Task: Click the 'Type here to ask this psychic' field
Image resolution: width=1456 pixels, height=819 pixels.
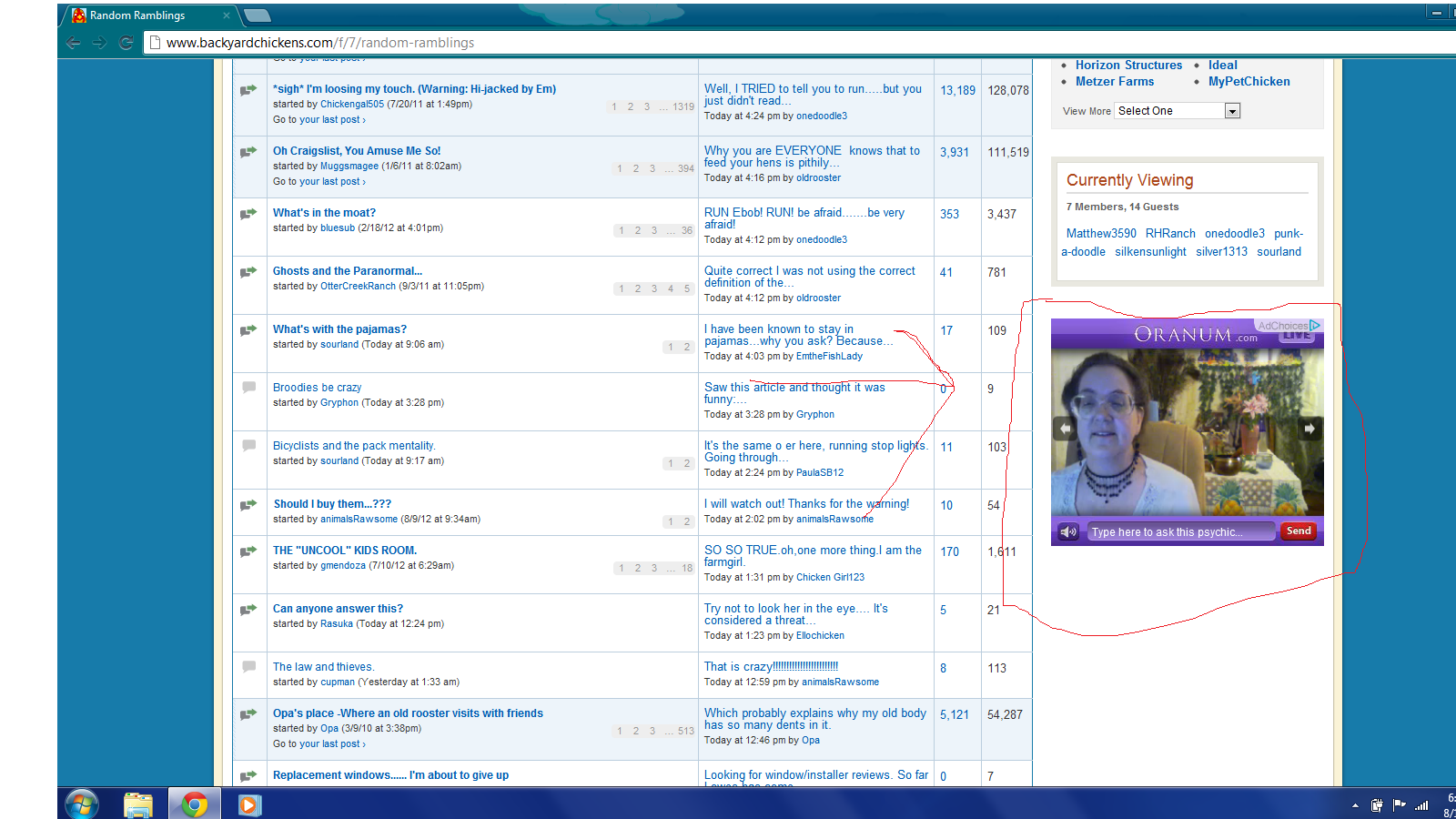Action: [1180, 532]
